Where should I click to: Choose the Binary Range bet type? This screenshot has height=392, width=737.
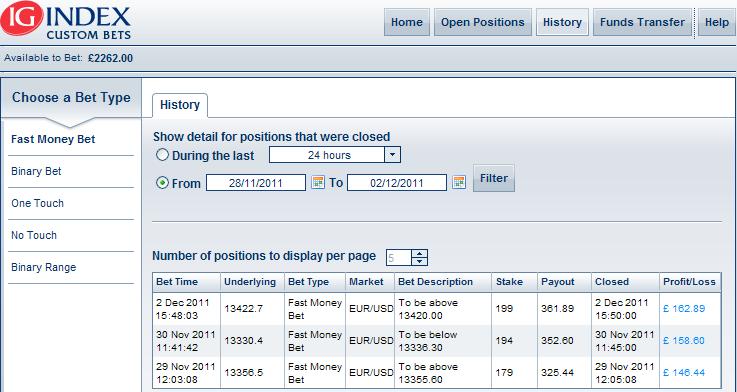point(43,267)
